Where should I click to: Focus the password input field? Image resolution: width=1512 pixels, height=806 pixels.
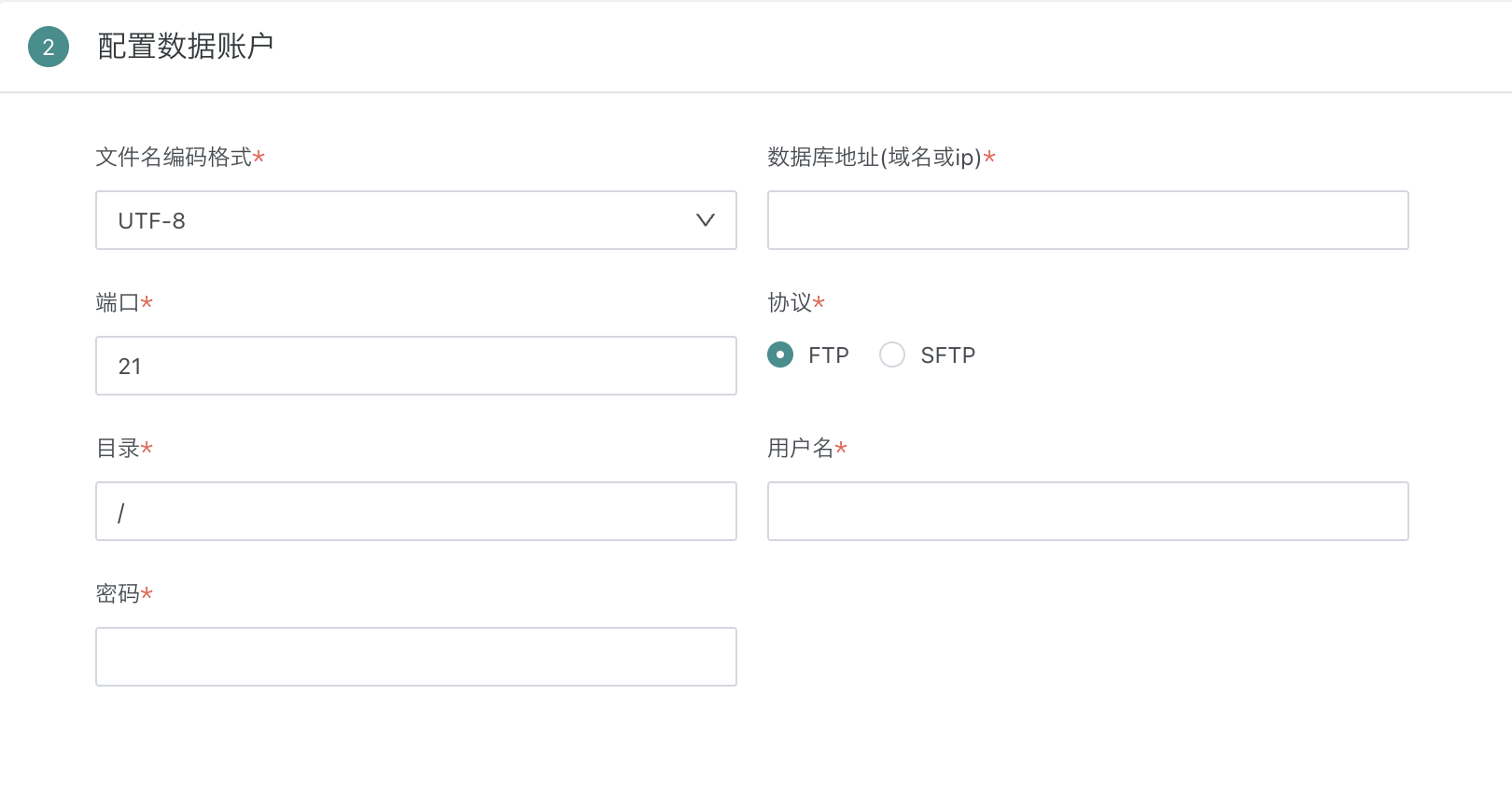pyautogui.click(x=415, y=657)
